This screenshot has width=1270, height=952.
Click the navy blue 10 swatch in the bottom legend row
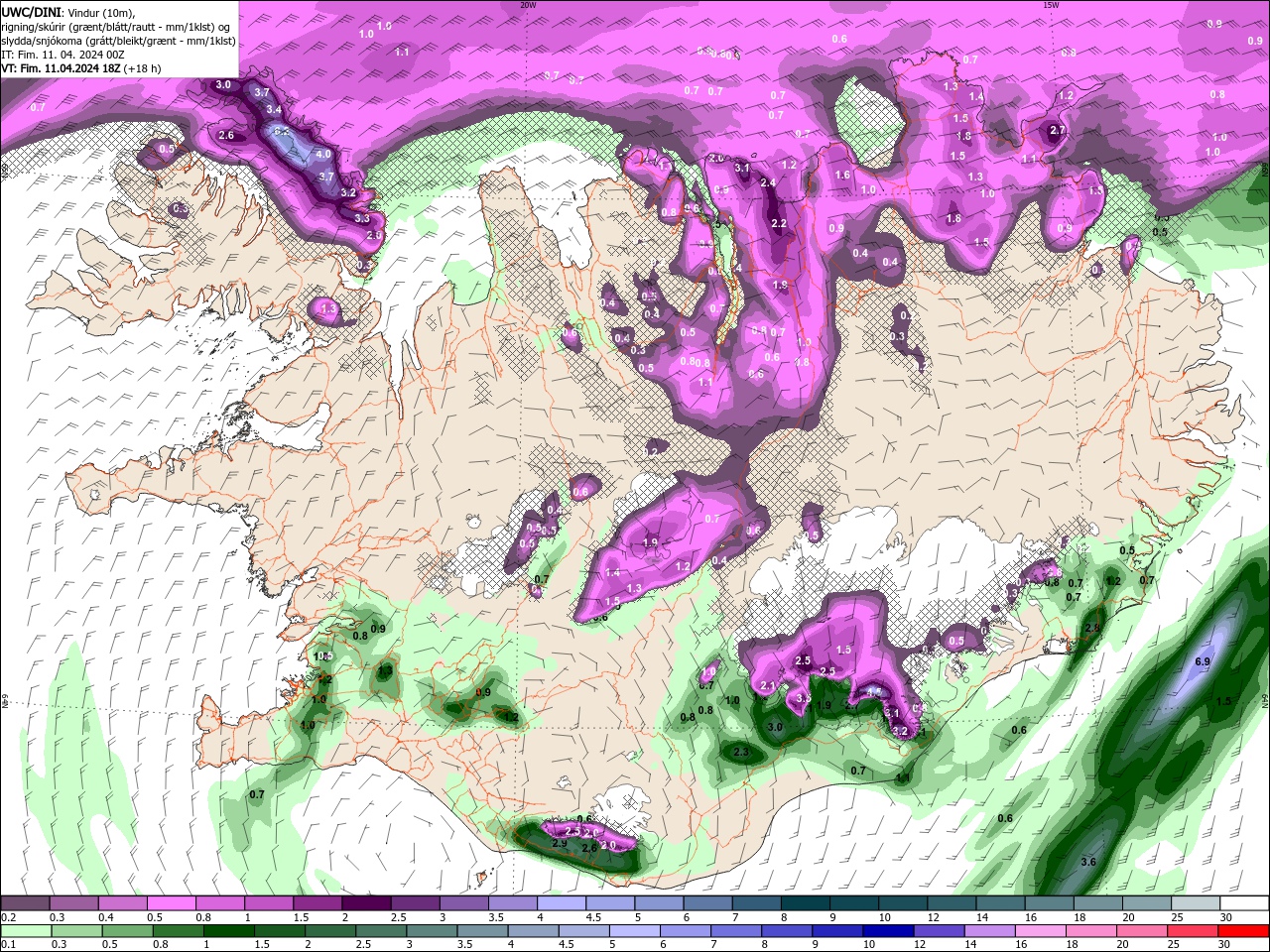coord(888,930)
